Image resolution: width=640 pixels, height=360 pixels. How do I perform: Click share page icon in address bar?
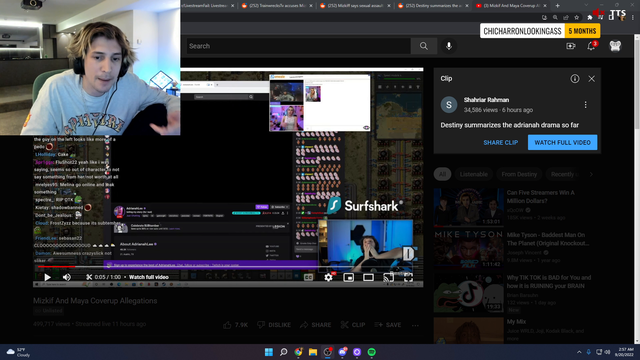[566, 18]
